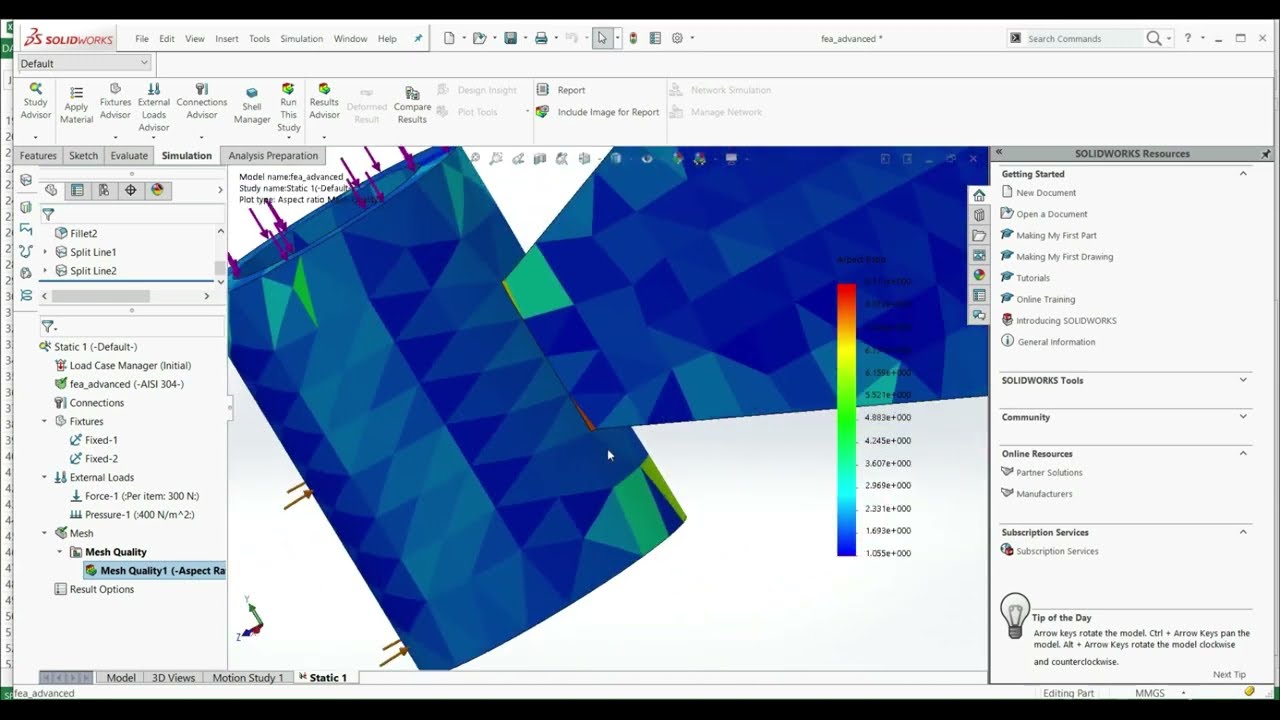Switch to the ConfigurationManager panel tab icon

(x=104, y=190)
